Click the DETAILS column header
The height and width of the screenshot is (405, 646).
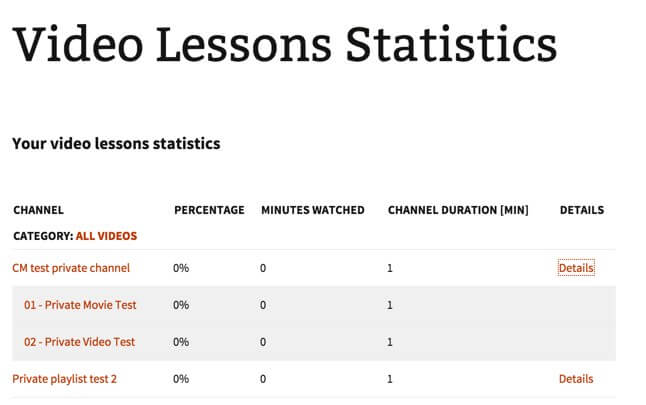582,210
